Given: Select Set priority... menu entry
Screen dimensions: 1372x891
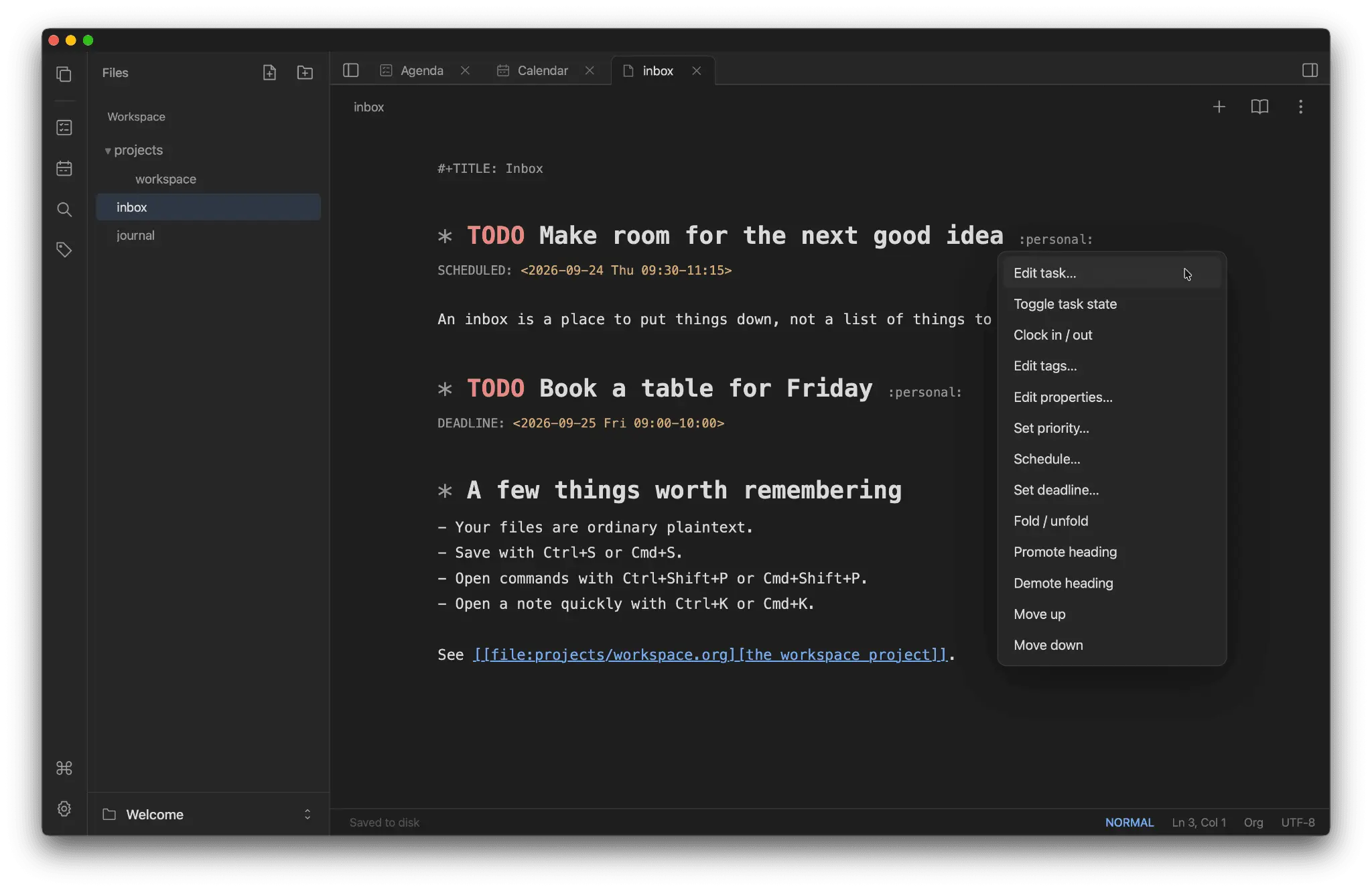Looking at the screenshot, I should (x=1112, y=428).
